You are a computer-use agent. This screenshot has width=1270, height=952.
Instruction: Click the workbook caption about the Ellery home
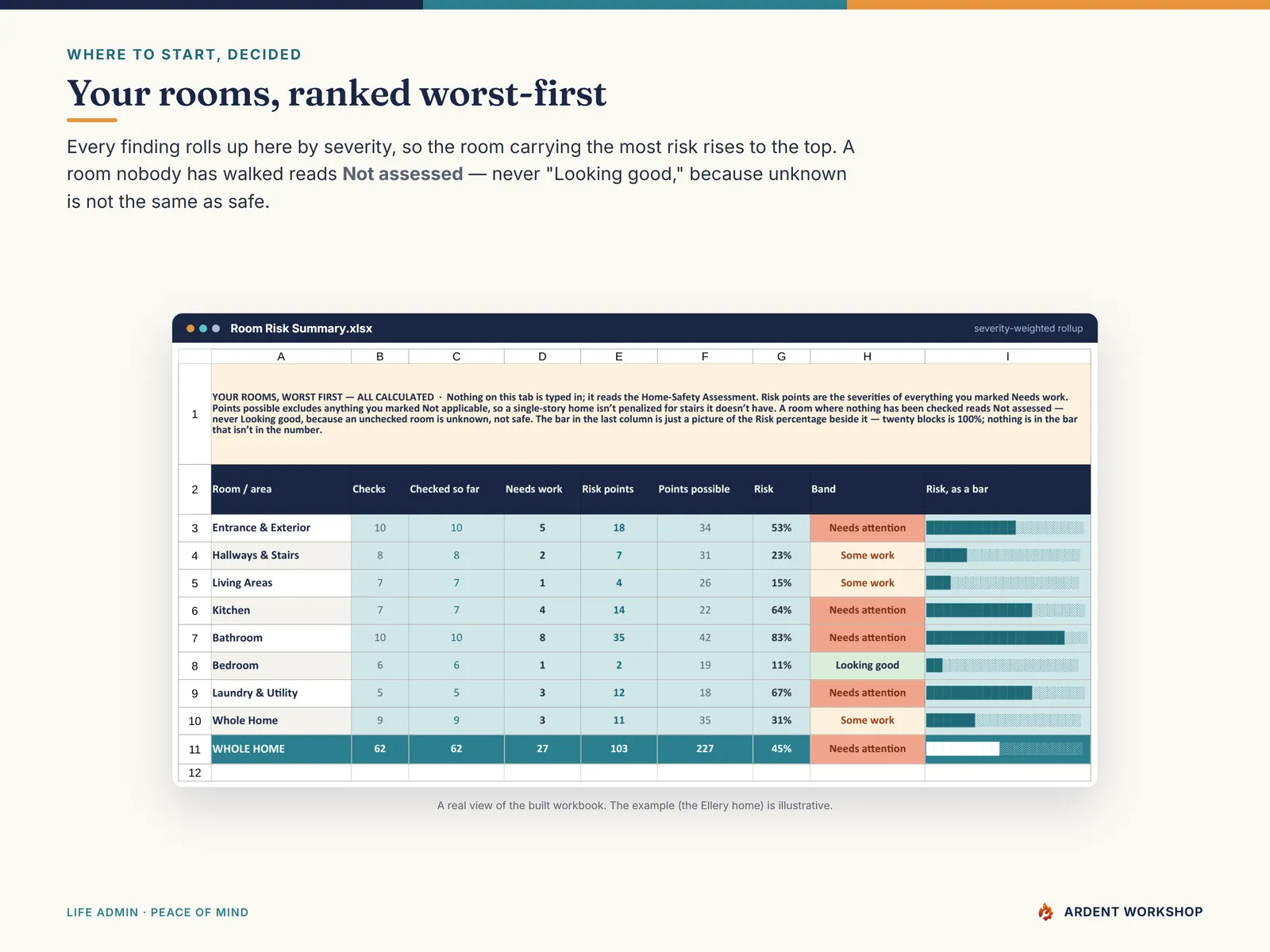tap(635, 805)
